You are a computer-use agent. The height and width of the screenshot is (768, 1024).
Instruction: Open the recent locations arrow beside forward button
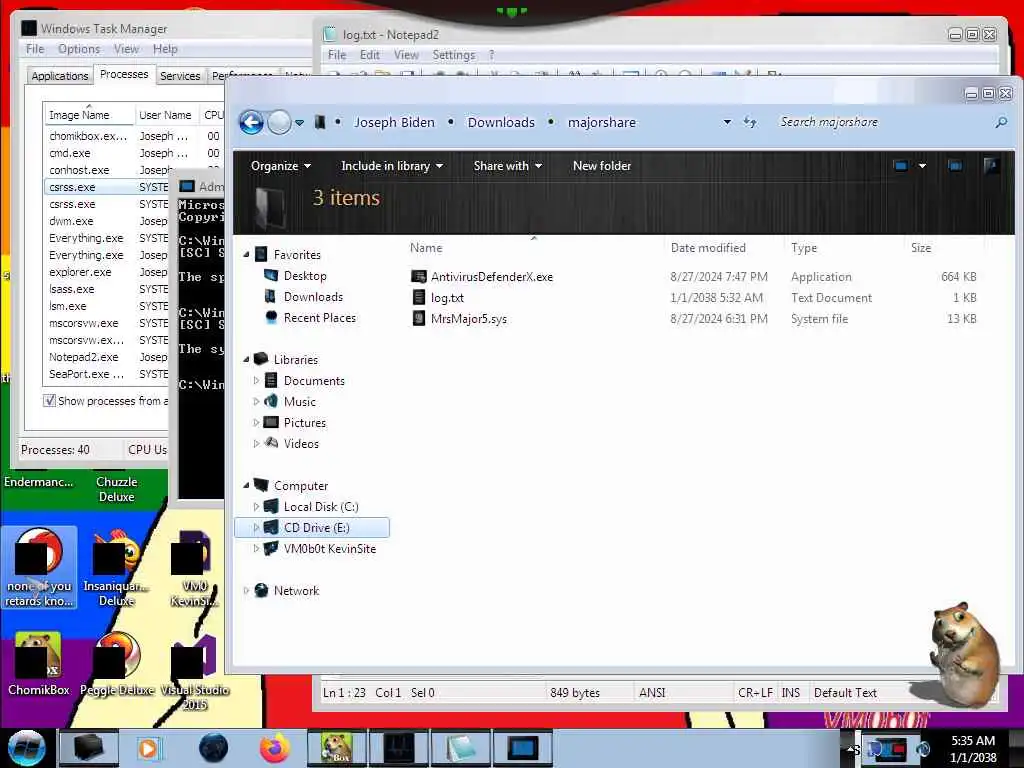pyautogui.click(x=299, y=122)
